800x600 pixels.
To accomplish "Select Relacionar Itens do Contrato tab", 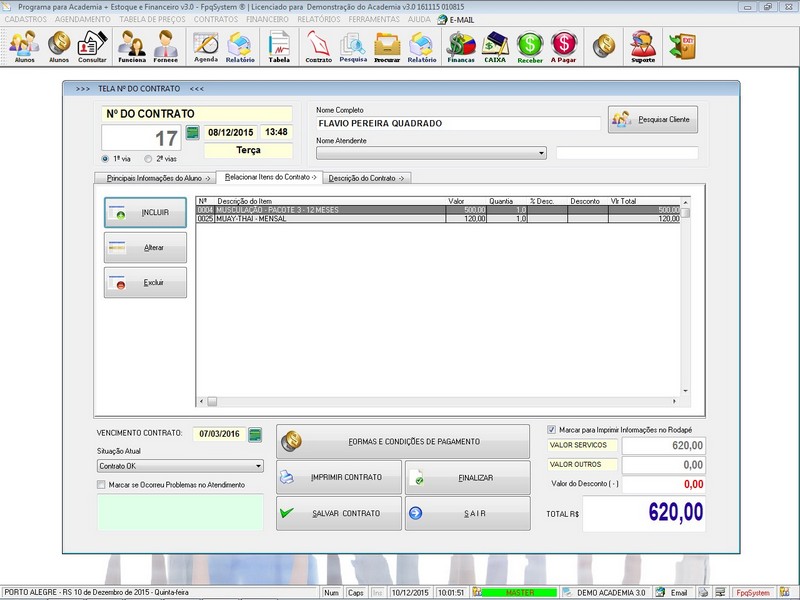I will [270, 177].
